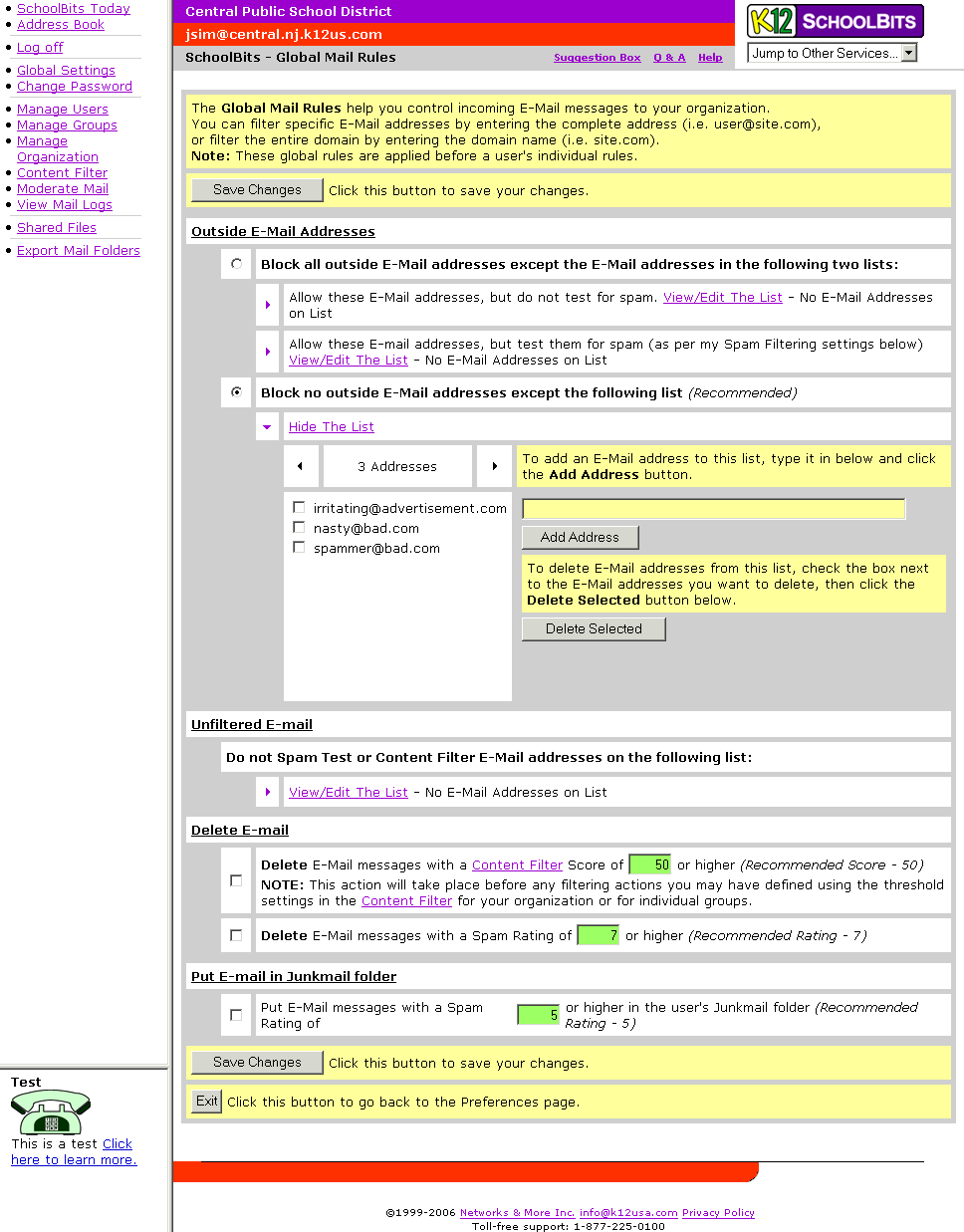This screenshot has width=964, height=1232.
Task: Open Shared Files in sidebar
Action: (x=57, y=227)
